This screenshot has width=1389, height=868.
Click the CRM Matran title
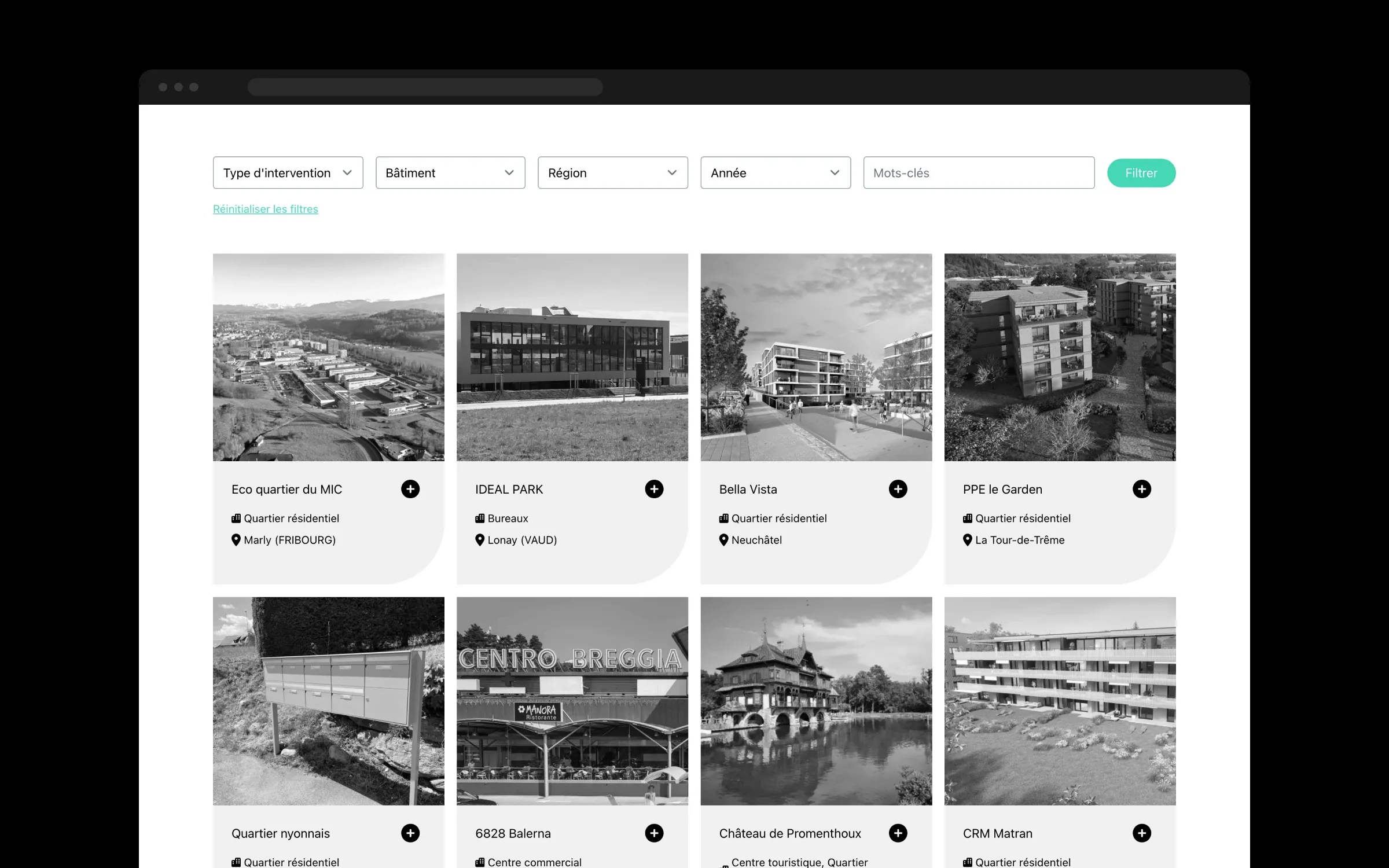[x=998, y=833]
